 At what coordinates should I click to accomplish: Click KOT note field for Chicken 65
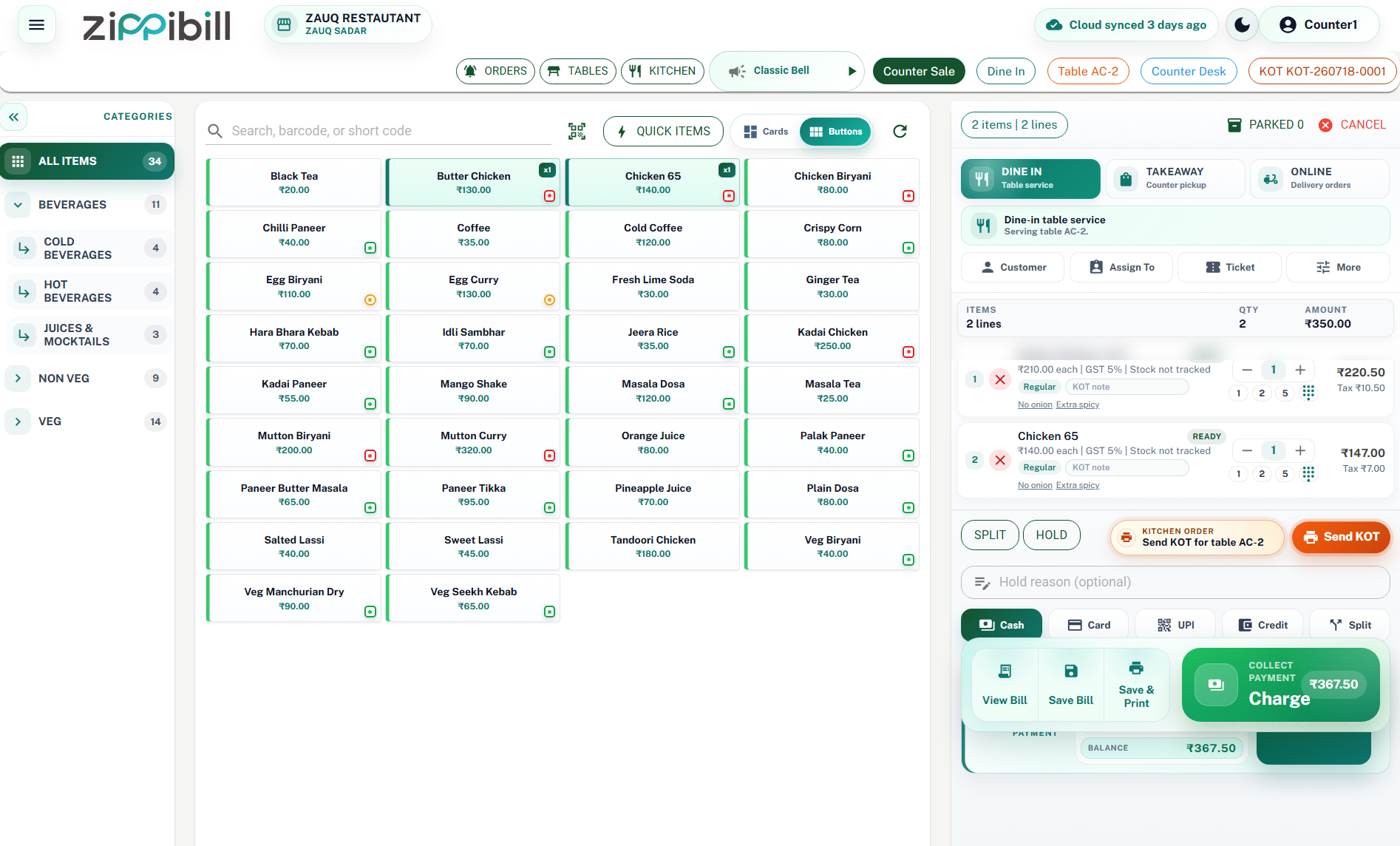[x=1127, y=468]
